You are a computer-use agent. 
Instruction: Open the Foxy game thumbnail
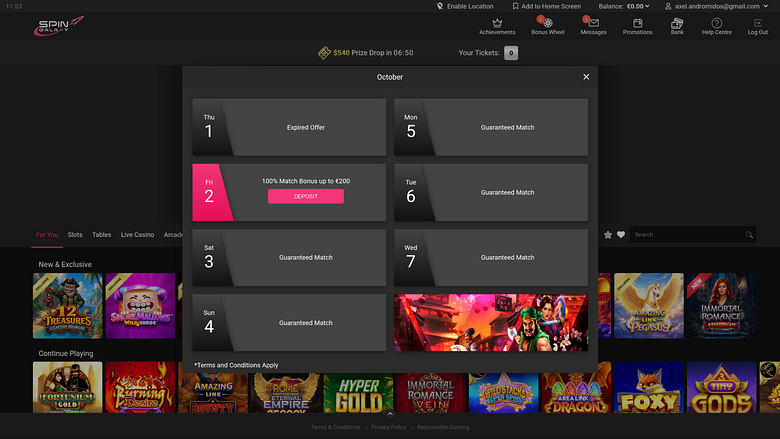[649, 387]
